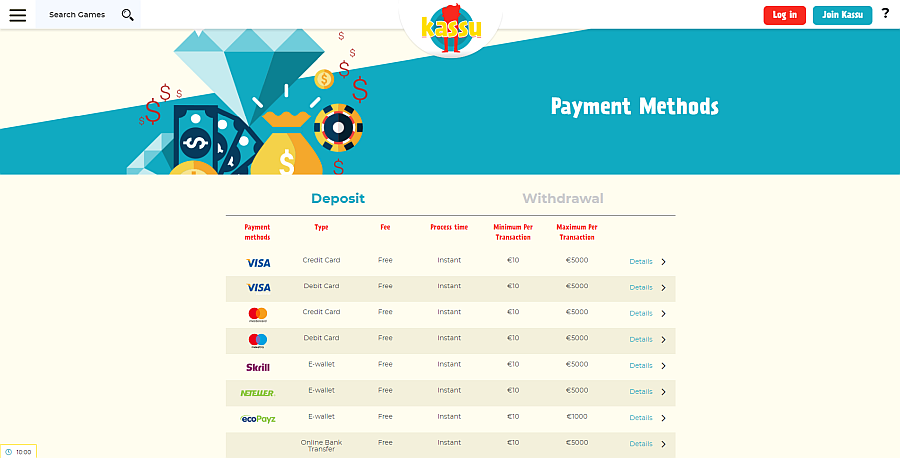The height and width of the screenshot is (458, 900).
Task: Click the Maximum Per Transaction header
Action: (x=577, y=232)
